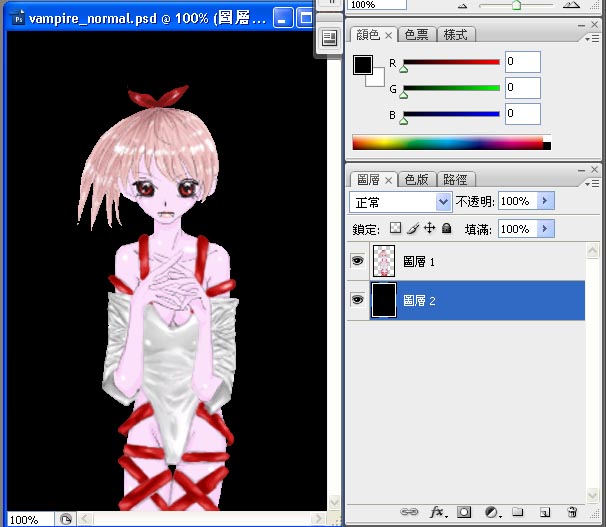Expand the 不透明 opacity slider arrow
Screen dimensions: 606x527
point(545,201)
